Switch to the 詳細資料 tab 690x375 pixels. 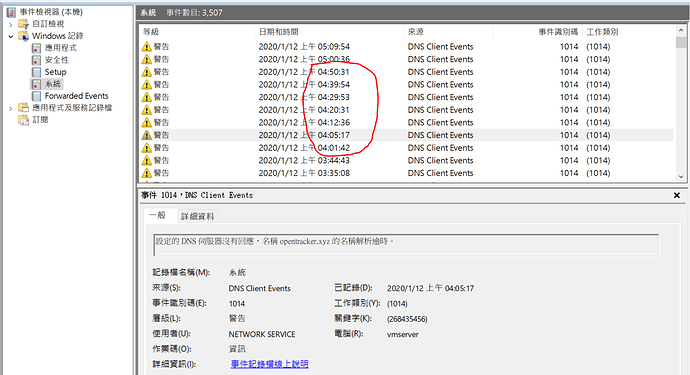click(197, 216)
